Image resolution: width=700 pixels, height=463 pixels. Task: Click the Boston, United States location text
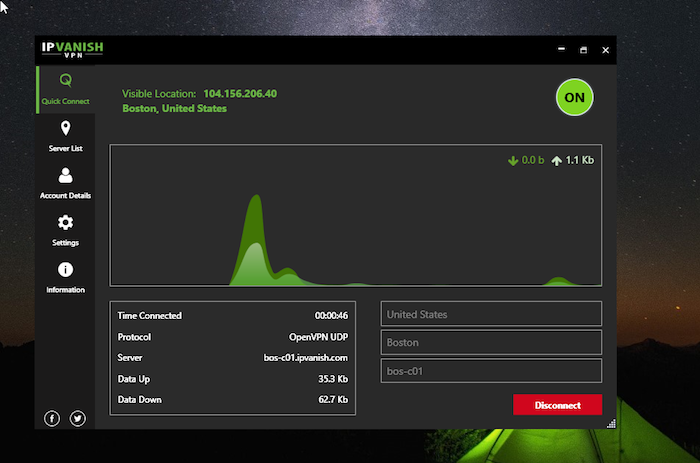(175, 108)
